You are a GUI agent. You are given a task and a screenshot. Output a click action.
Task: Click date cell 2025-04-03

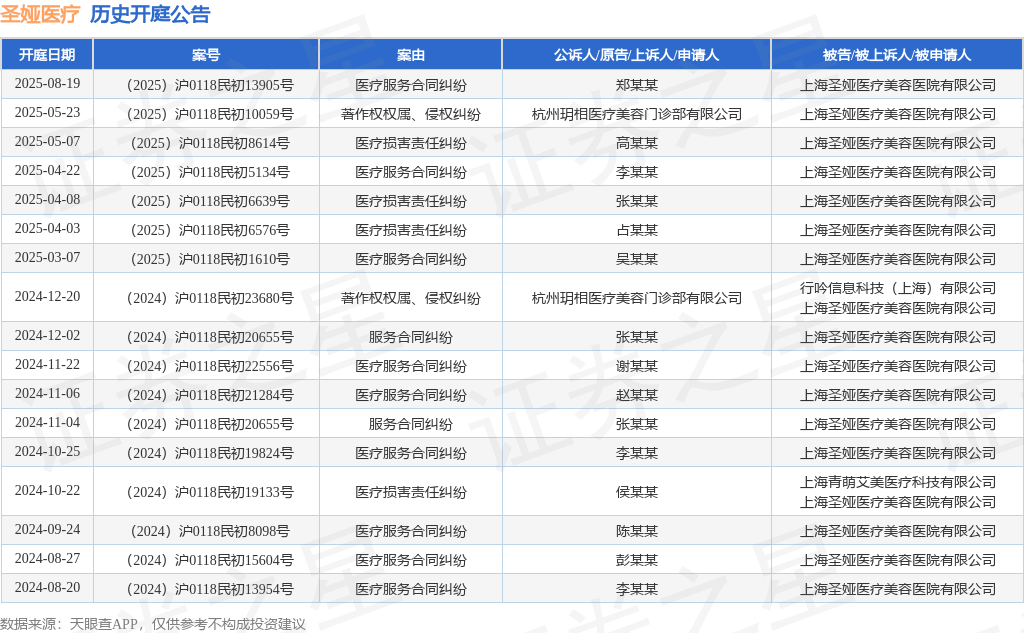click(x=47, y=228)
